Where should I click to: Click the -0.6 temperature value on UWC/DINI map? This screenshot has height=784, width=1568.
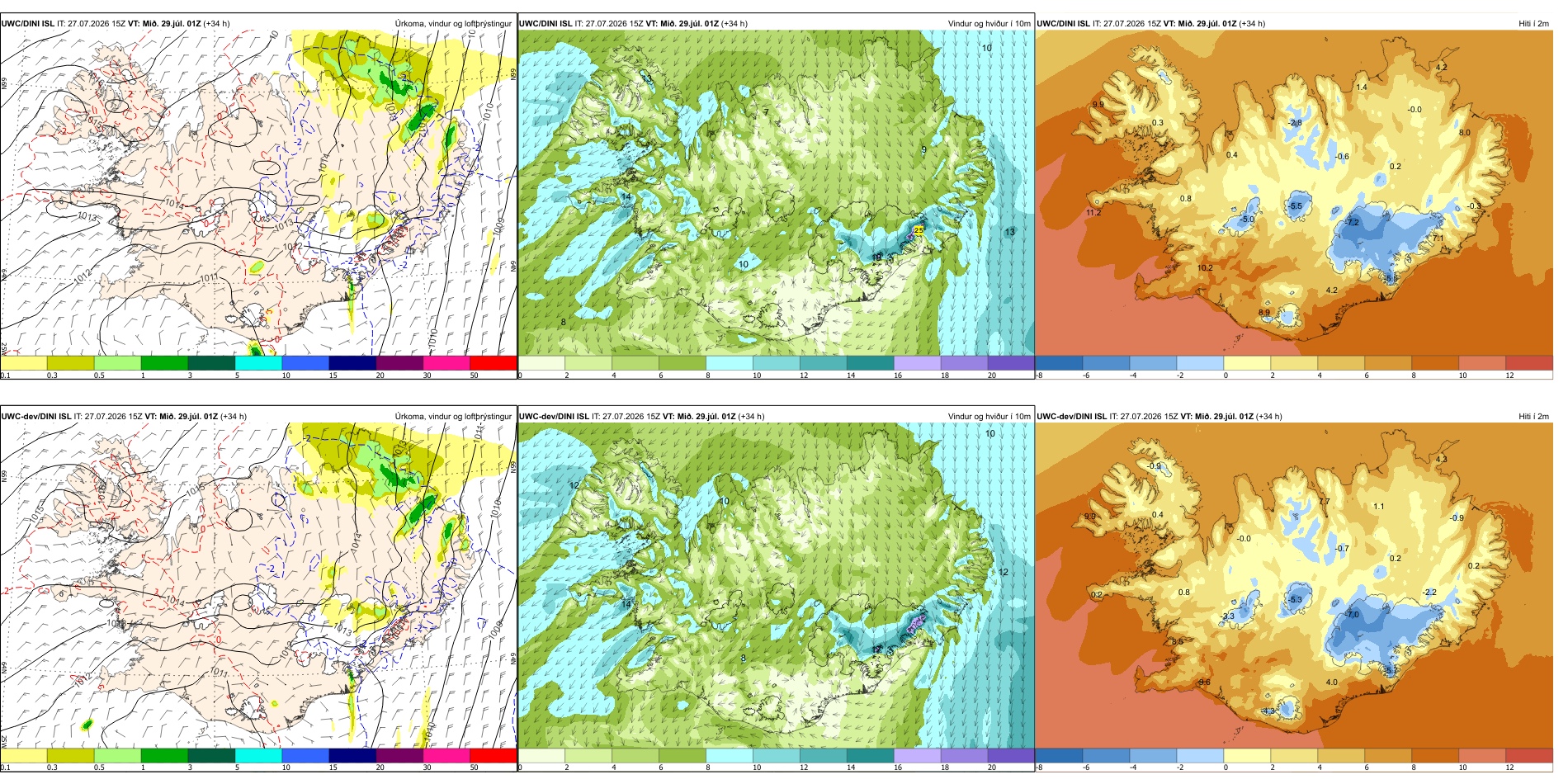coord(1342,157)
